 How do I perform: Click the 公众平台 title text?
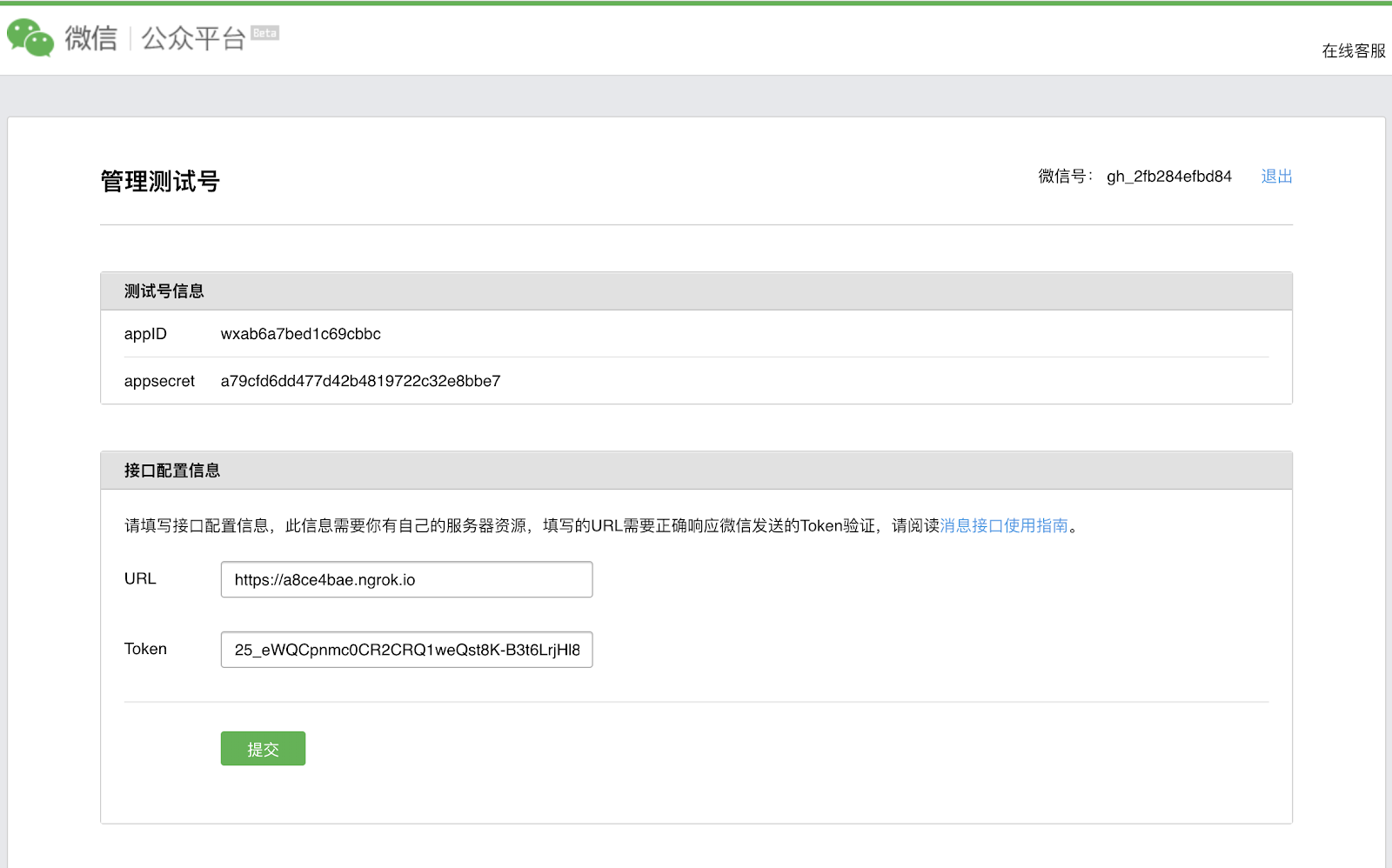coord(193,38)
